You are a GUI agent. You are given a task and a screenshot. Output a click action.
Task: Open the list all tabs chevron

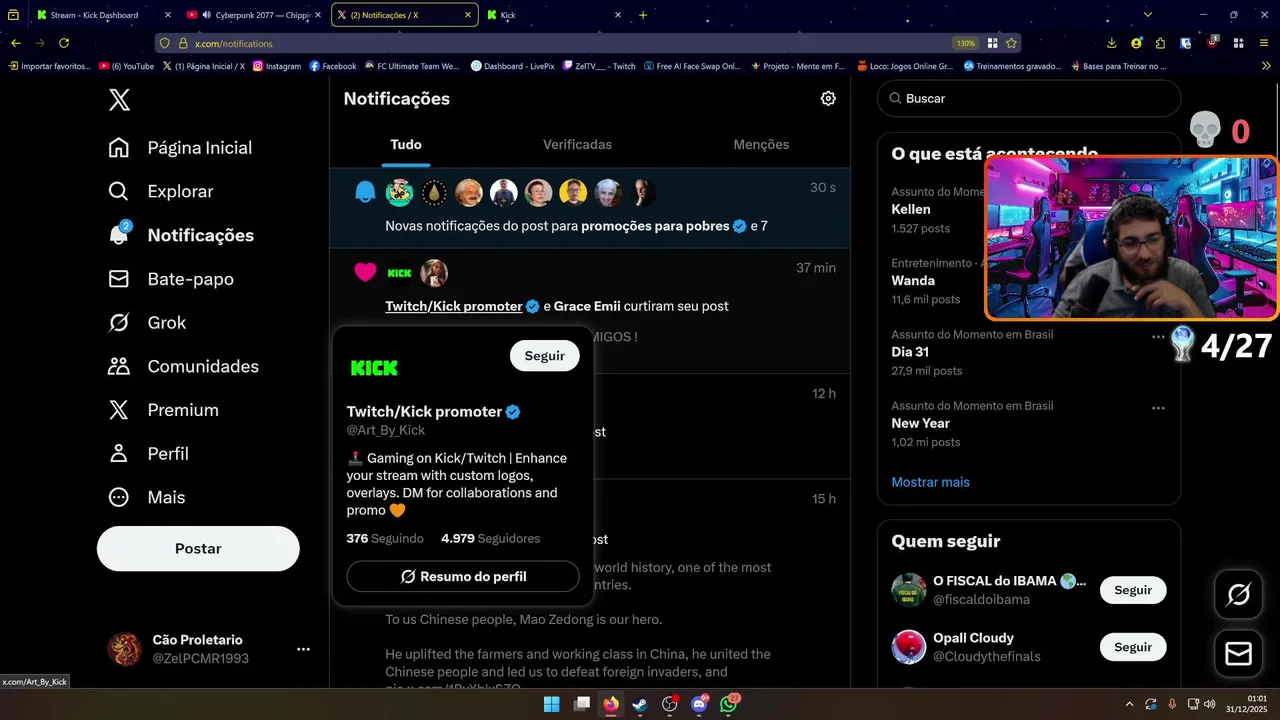tap(1148, 15)
